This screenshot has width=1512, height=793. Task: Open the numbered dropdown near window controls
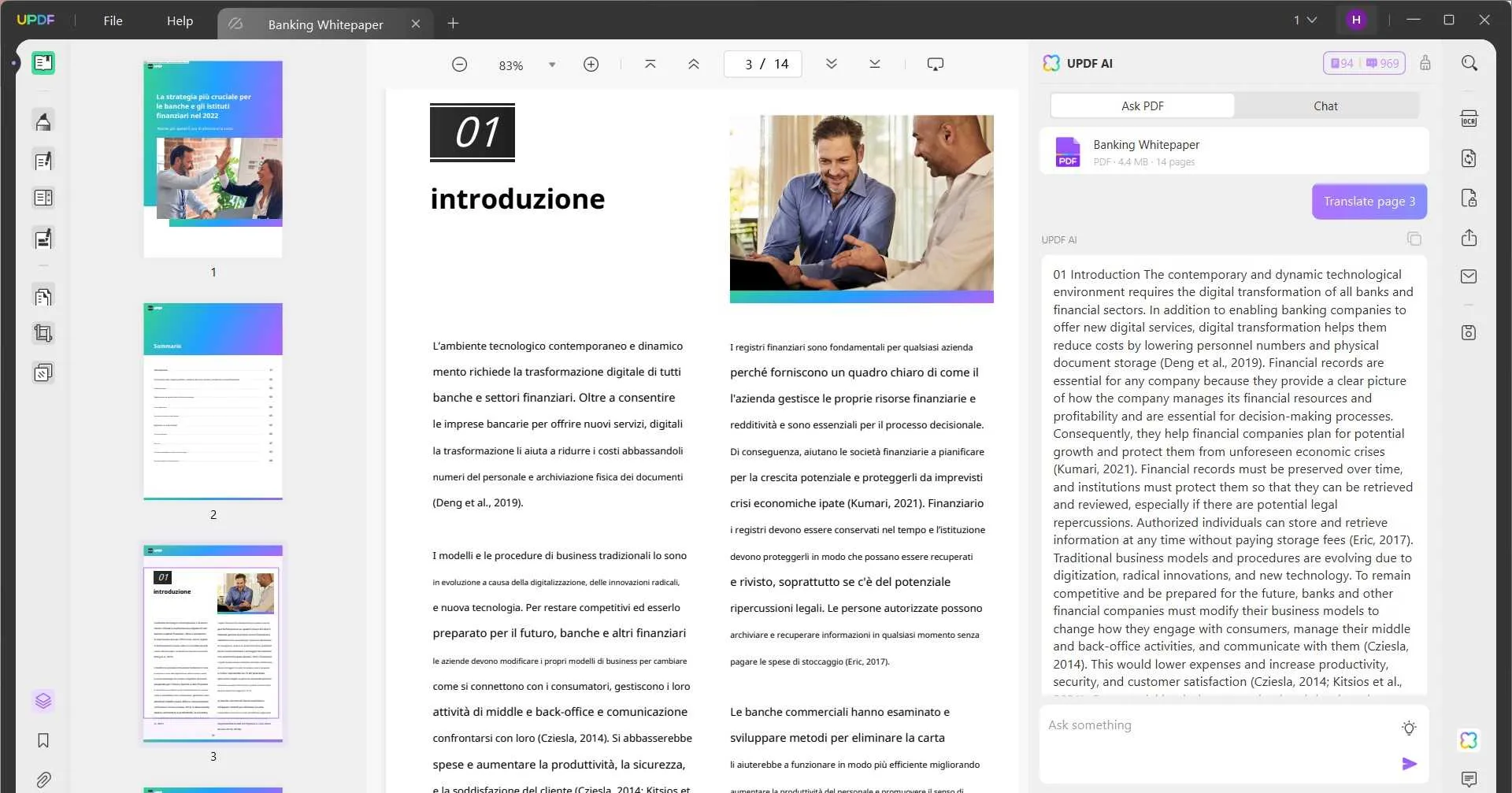click(x=1305, y=20)
